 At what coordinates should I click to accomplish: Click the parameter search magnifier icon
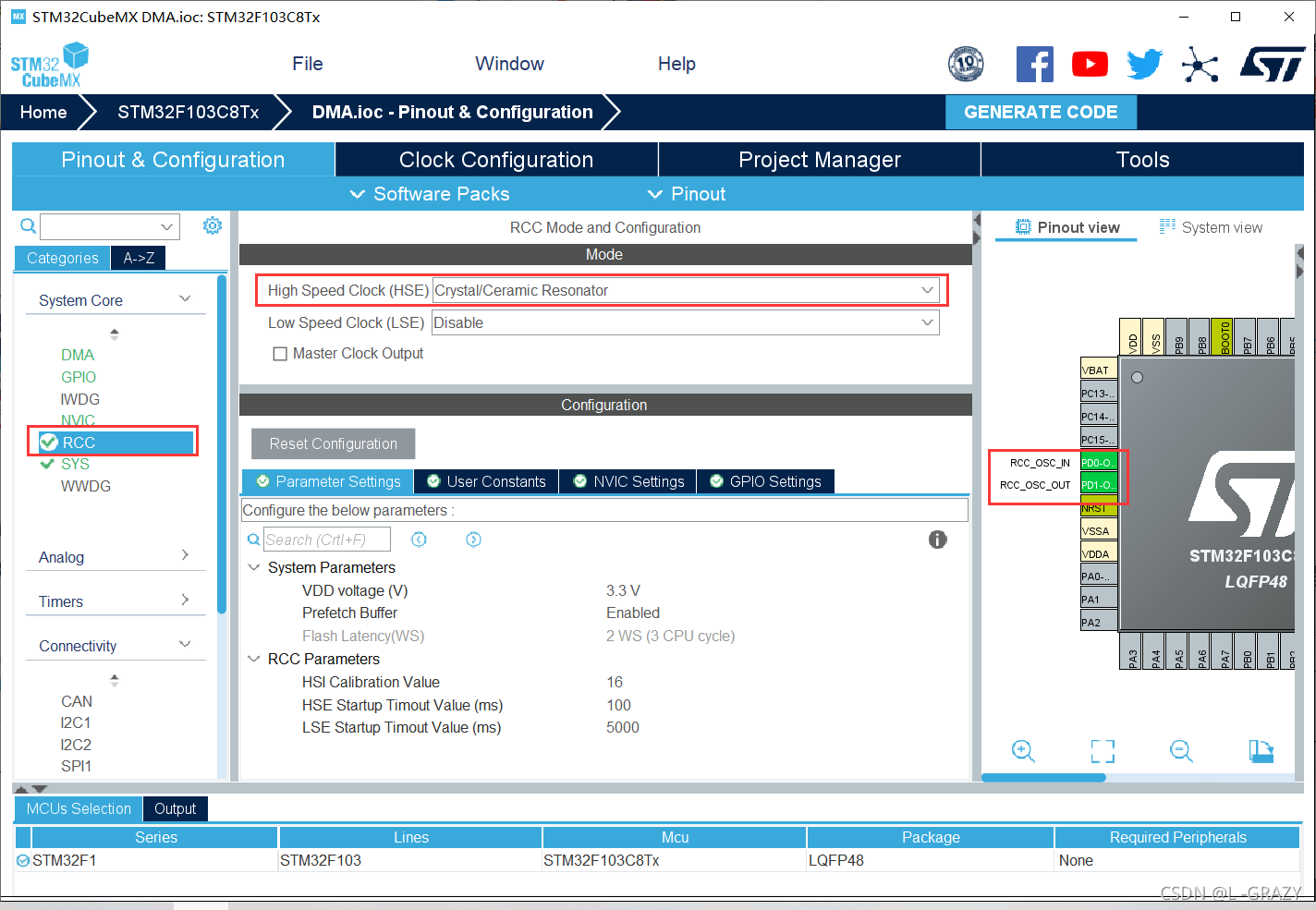tap(253, 540)
